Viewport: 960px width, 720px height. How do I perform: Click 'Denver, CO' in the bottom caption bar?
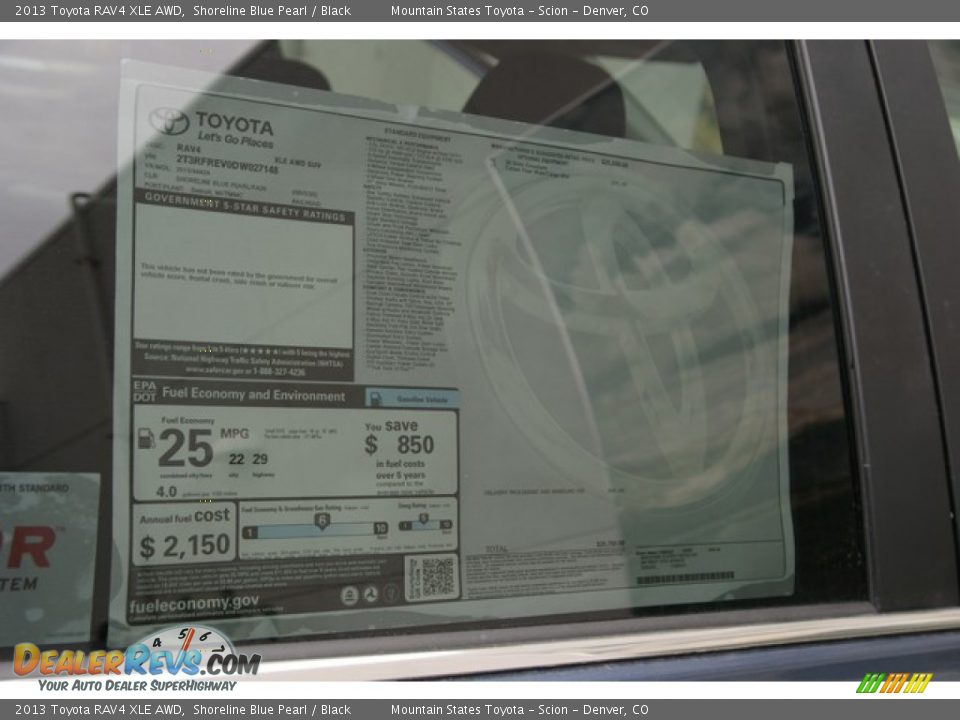(x=615, y=710)
